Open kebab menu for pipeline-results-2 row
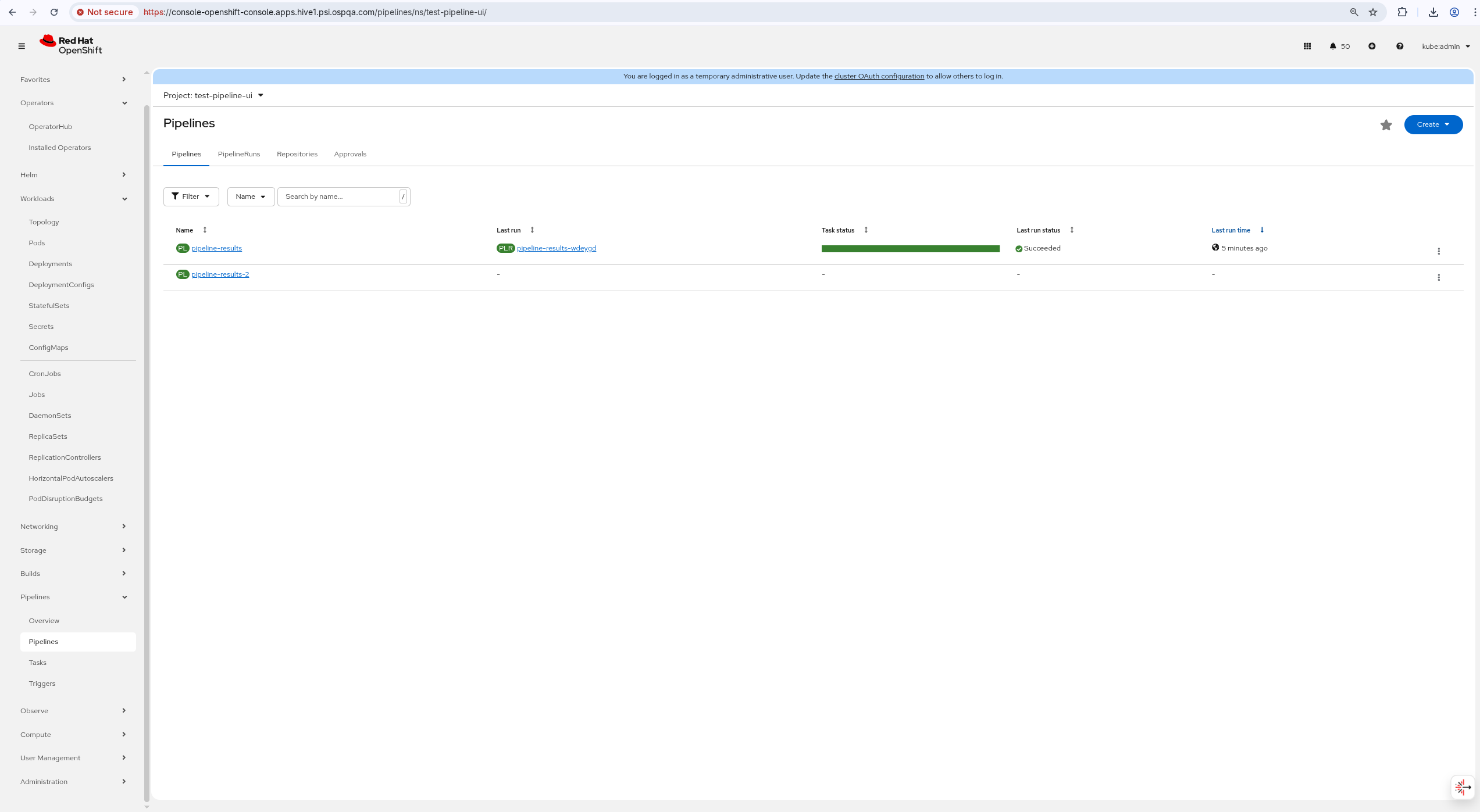The width and height of the screenshot is (1480, 812). pos(1438,277)
